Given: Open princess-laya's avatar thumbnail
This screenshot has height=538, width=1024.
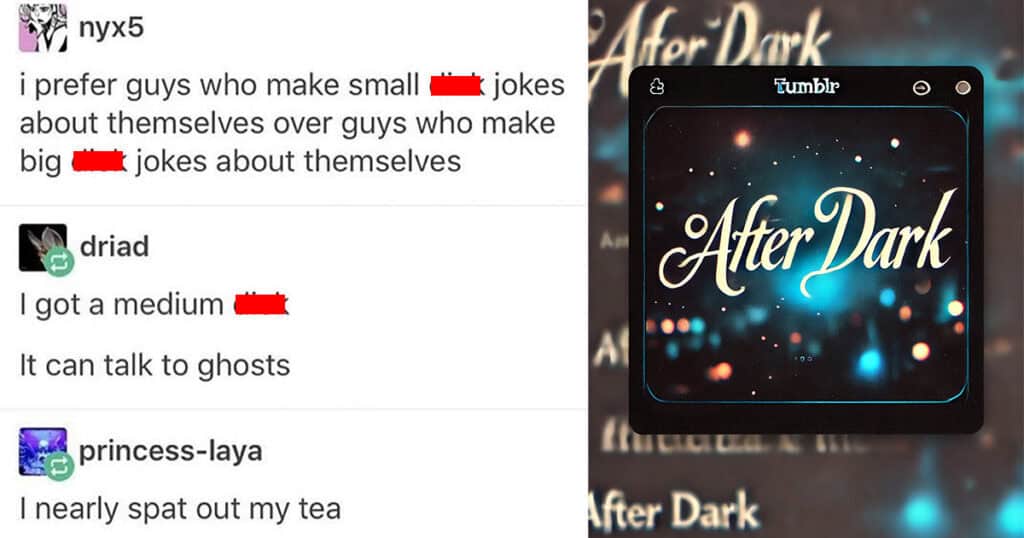Looking at the screenshot, I should point(42,451).
